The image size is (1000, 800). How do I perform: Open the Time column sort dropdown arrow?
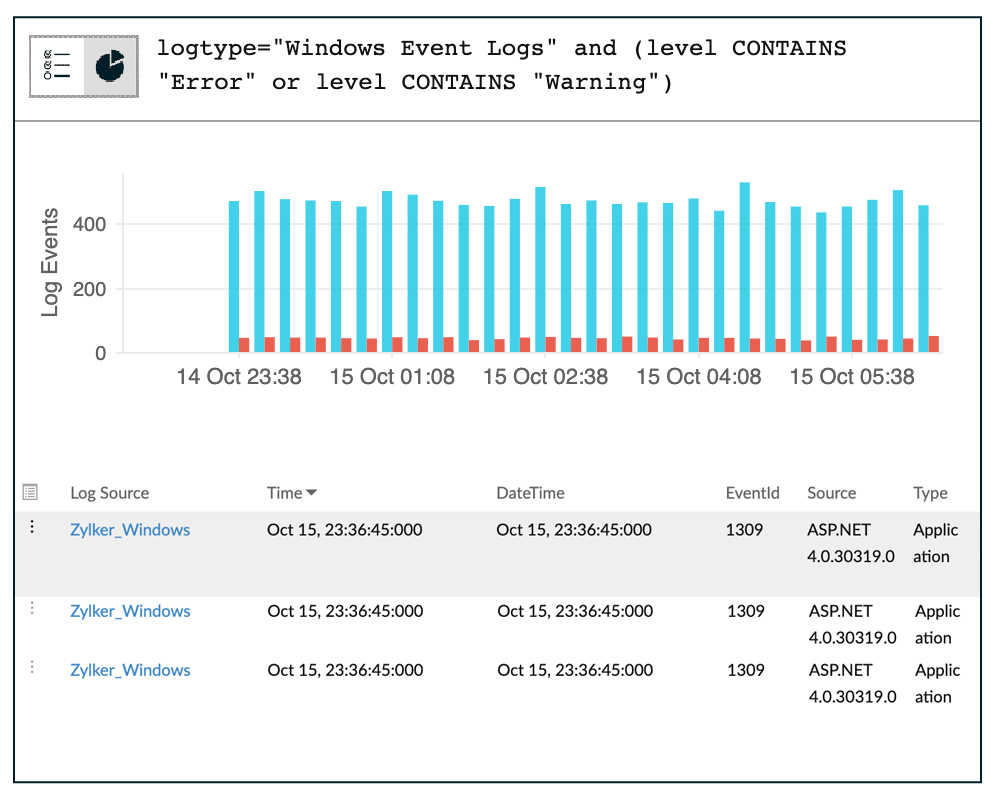[x=312, y=492]
